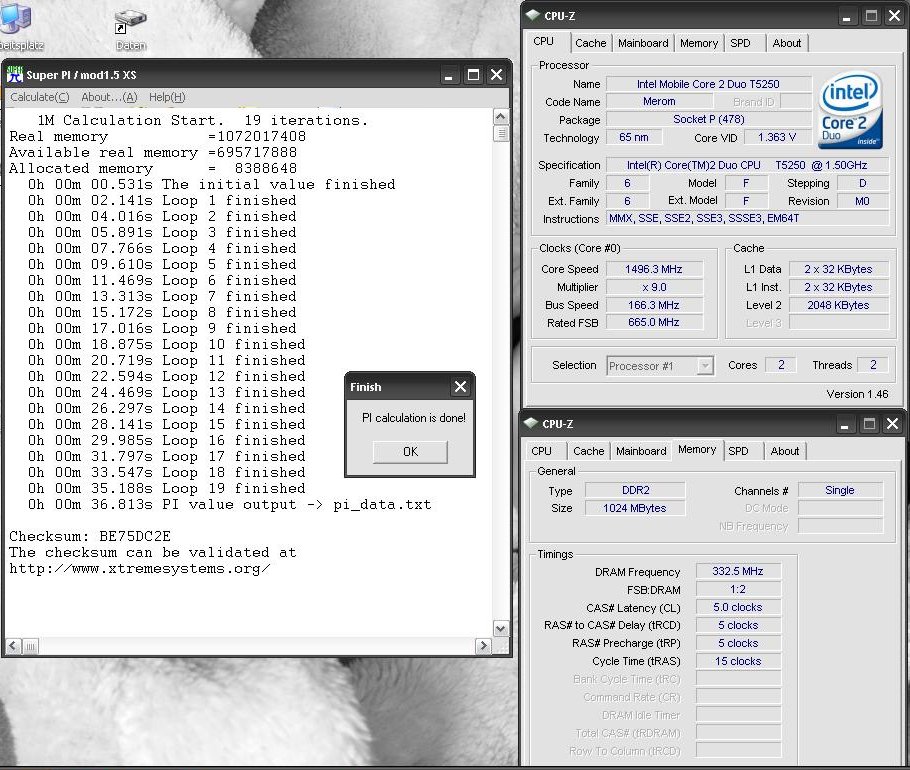Screen dimensions: 910x770
Task: Click the Level 2 2048 KBytes value
Action: coord(838,305)
